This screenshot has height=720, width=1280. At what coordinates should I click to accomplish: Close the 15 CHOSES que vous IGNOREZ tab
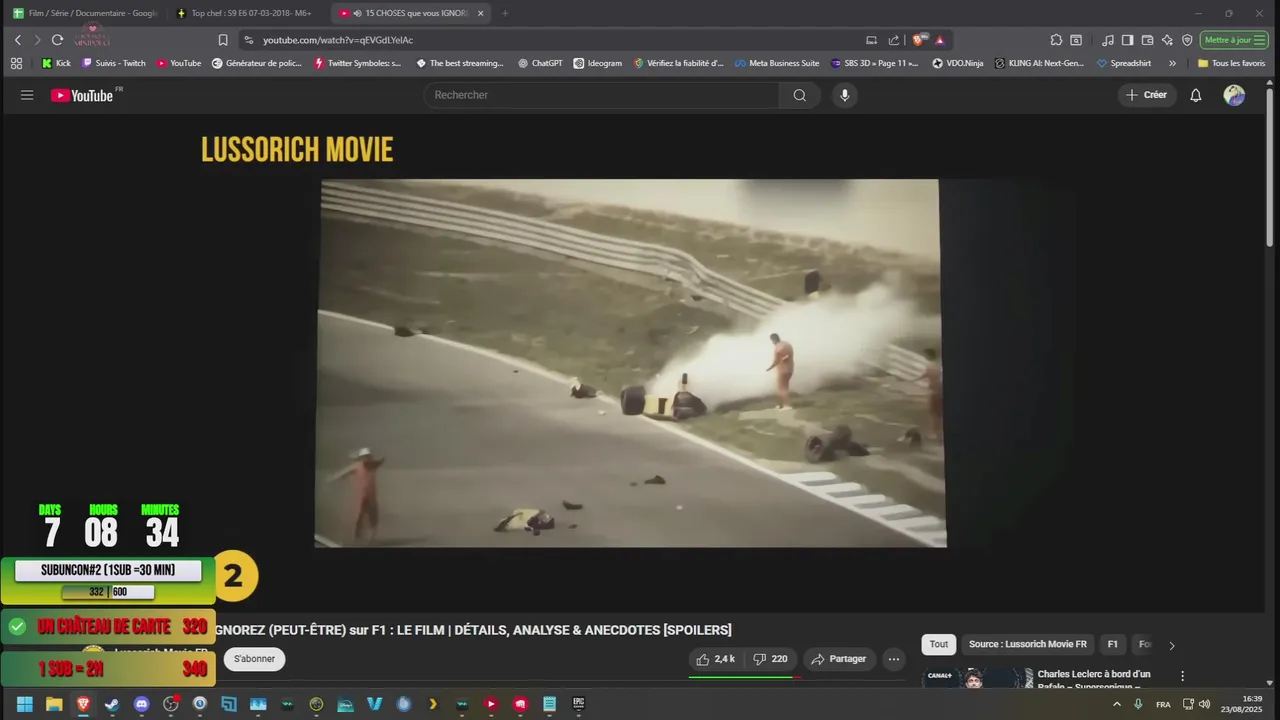480,13
